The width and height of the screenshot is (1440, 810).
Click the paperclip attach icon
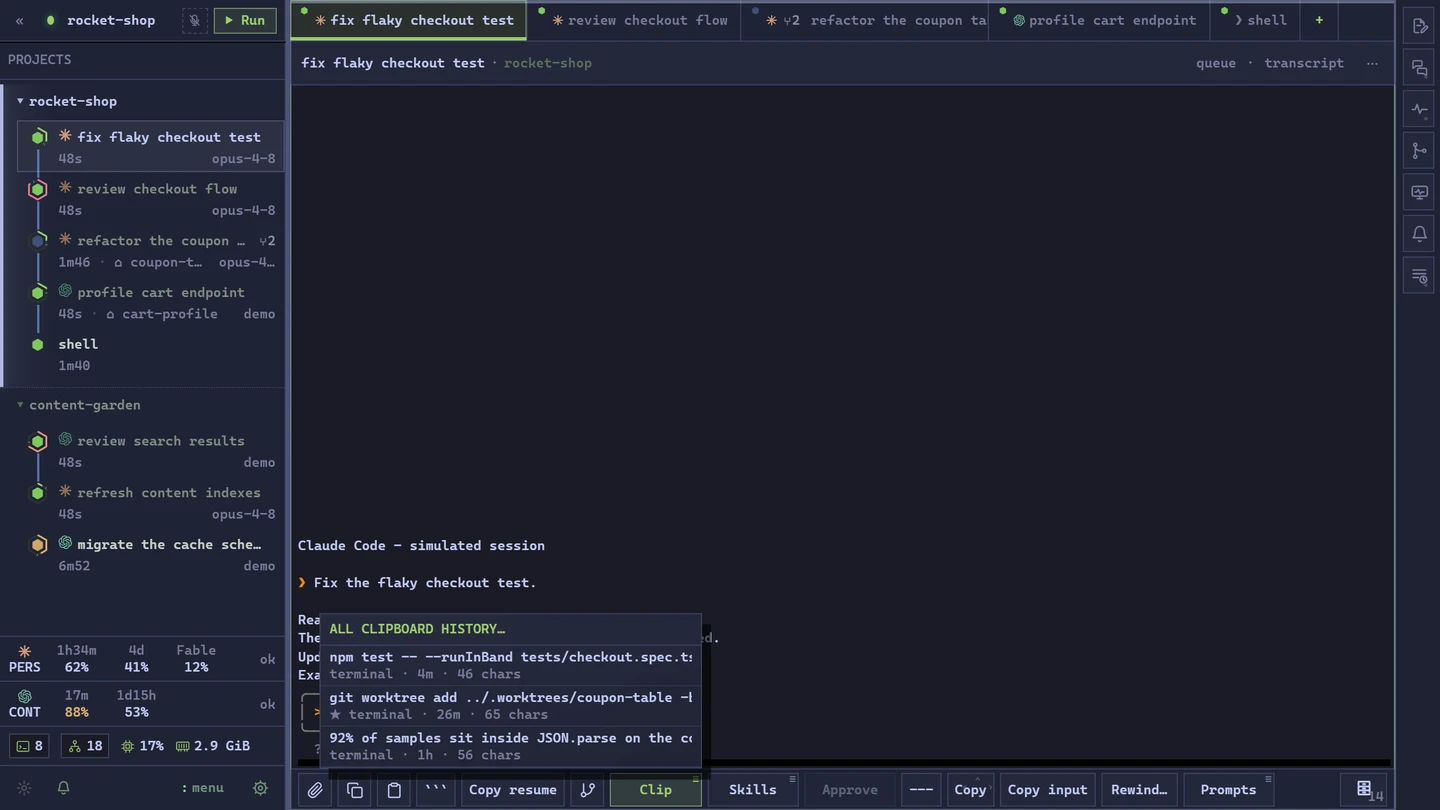315,790
